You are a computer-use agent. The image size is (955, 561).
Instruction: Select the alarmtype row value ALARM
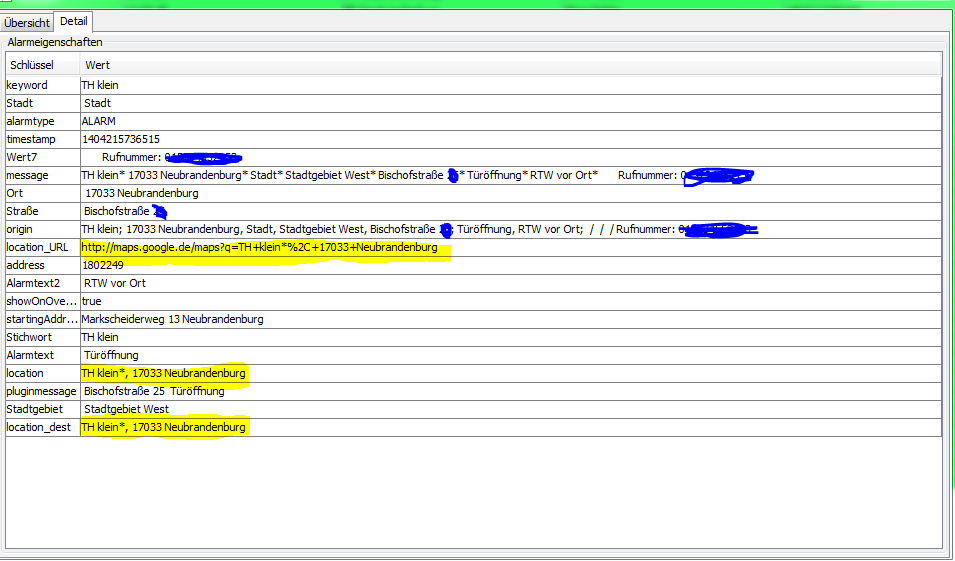pyautogui.click(x=98, y=121)
